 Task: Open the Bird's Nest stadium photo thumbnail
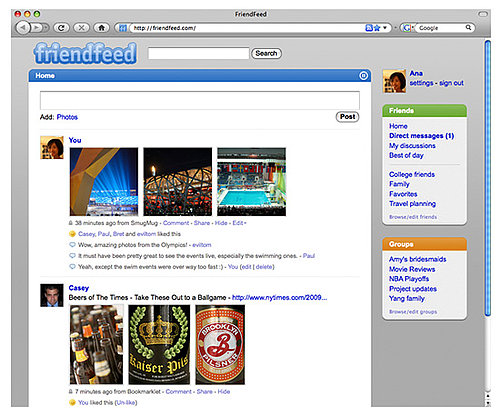178,182
